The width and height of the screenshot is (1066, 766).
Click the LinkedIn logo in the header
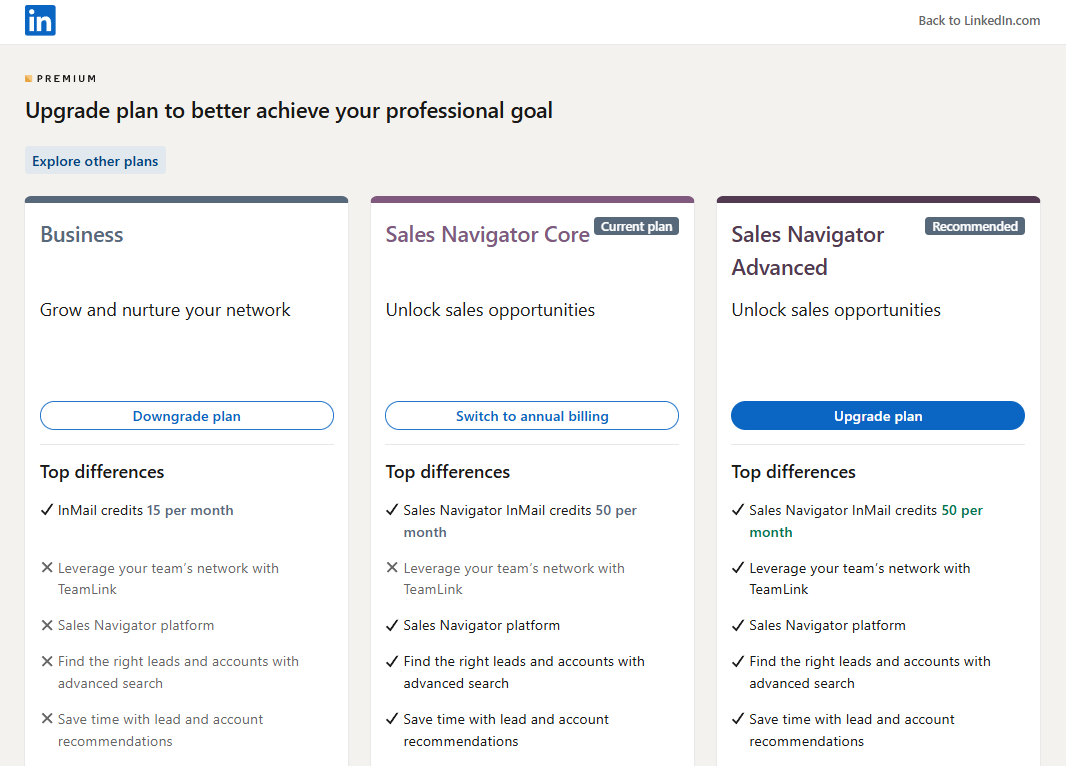point(40,20)
